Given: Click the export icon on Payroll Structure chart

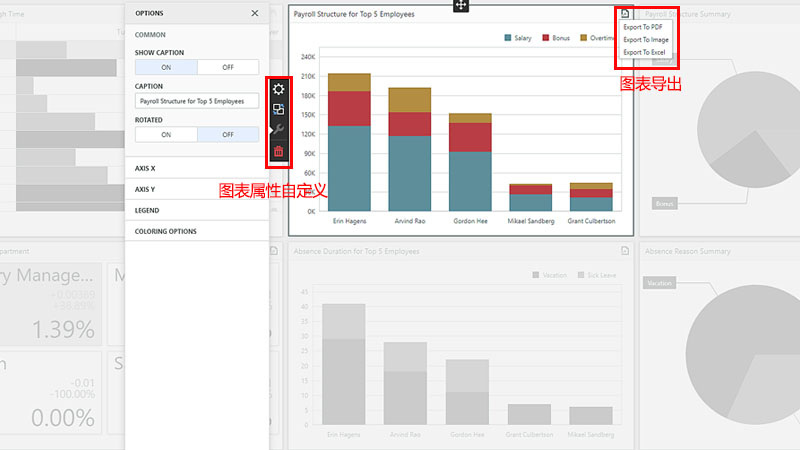Looking at the screenshot, I should (x=624, y=14).
